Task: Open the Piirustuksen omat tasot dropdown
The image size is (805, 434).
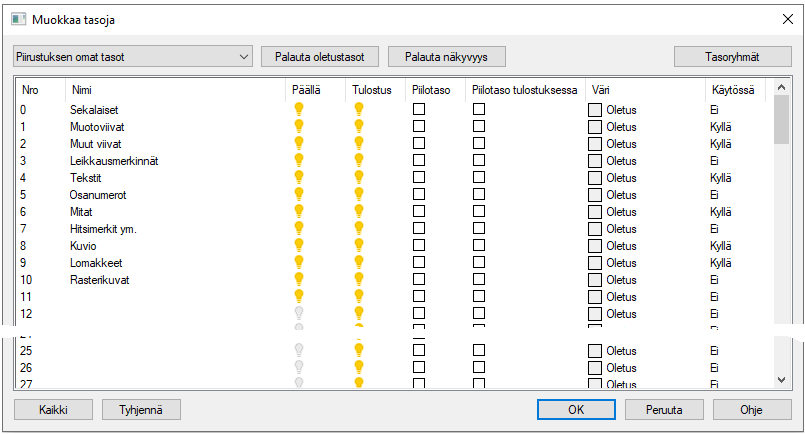Action: click(133, 57)
